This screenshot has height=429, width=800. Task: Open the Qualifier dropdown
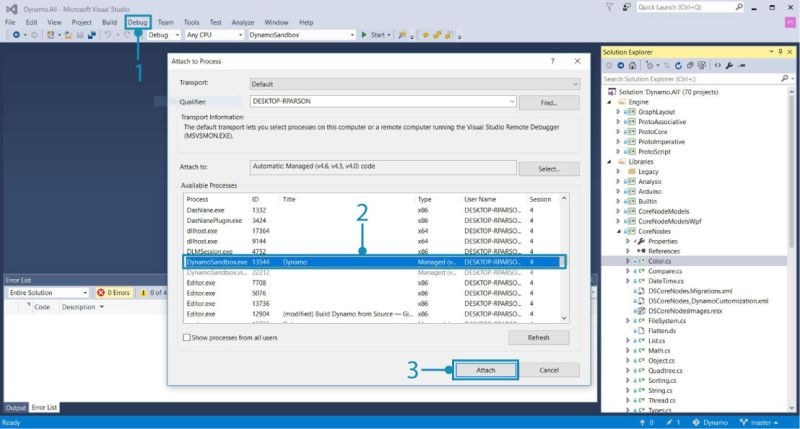(512, 102)
